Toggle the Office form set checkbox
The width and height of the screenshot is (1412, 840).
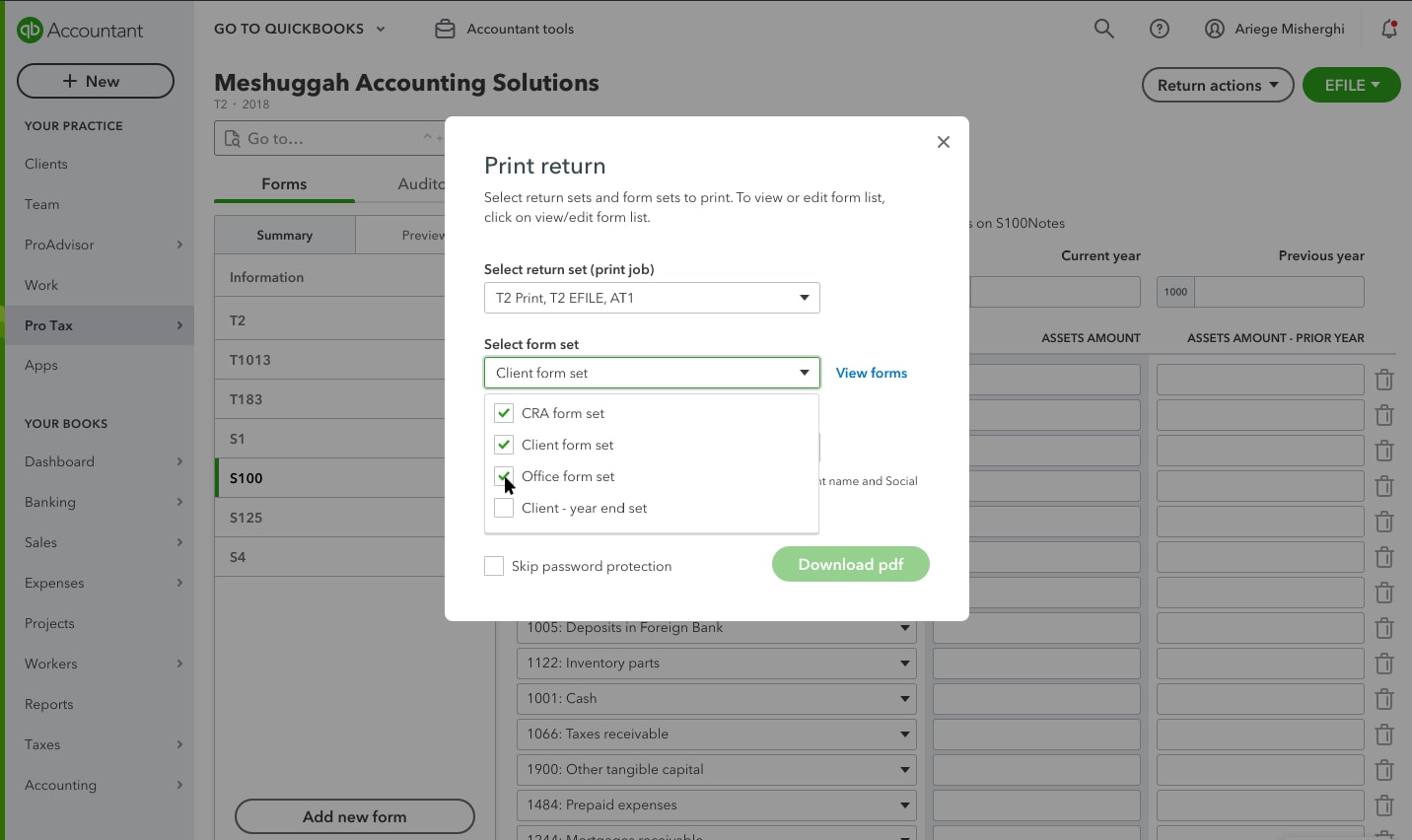click(504, 476)
